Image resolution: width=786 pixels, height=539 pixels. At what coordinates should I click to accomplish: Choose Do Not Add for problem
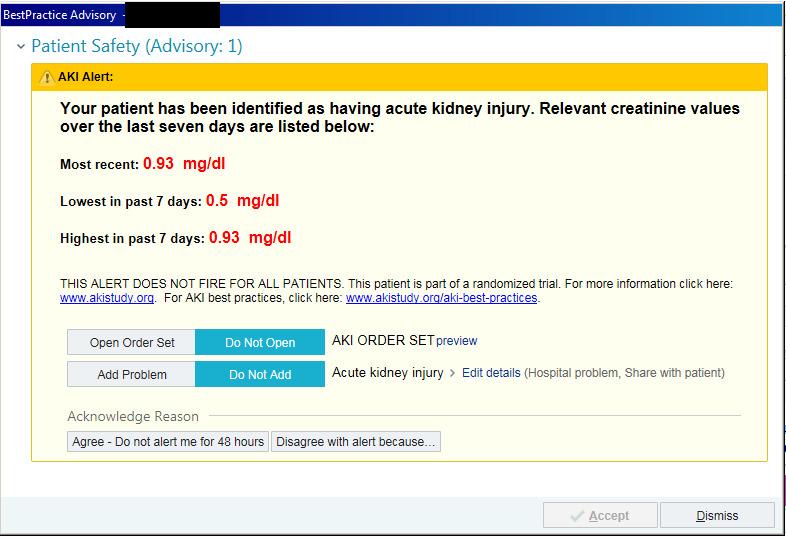pos(260,374)
